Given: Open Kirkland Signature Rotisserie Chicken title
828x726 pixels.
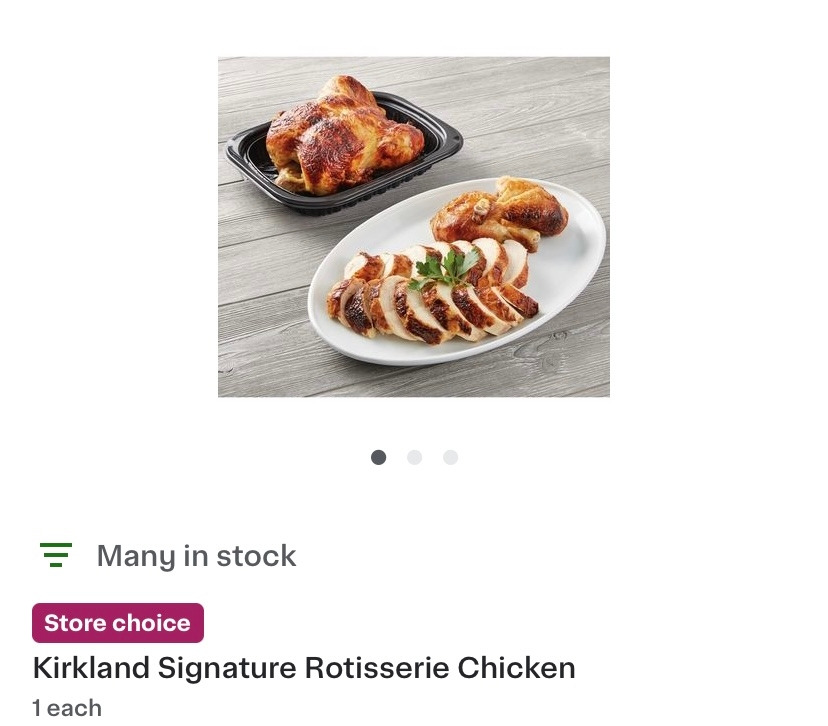Looking at the screenshot, I should point(304,667).
